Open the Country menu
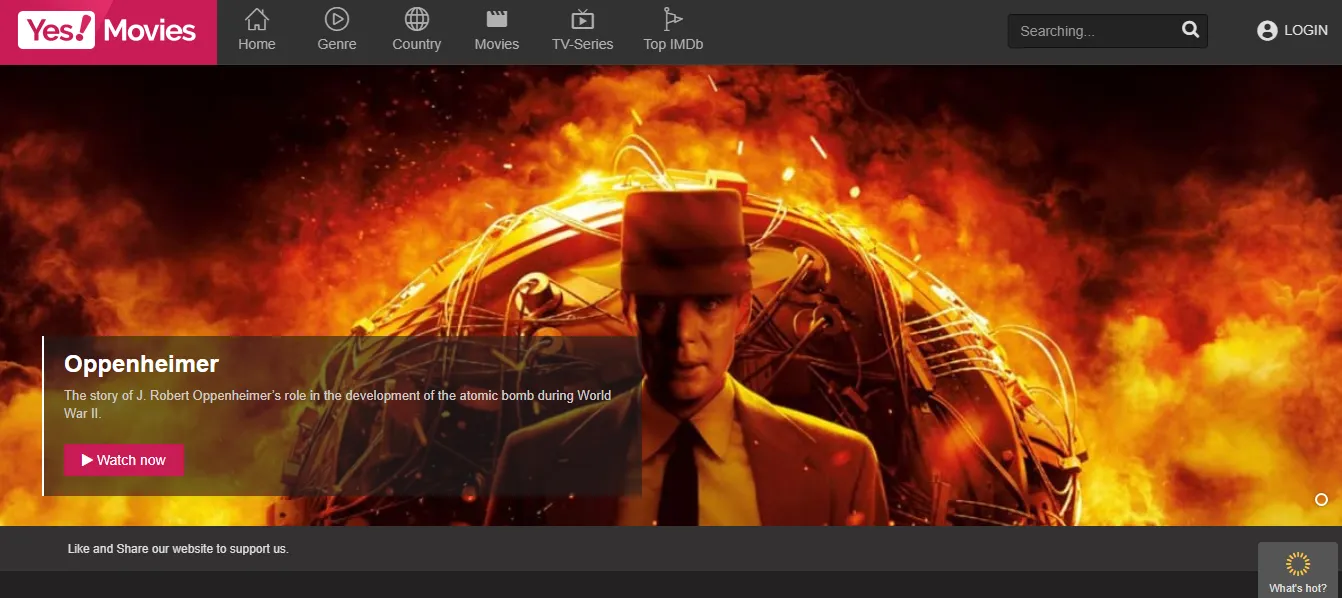The image size is (1342, 598). tap(417, 32)
